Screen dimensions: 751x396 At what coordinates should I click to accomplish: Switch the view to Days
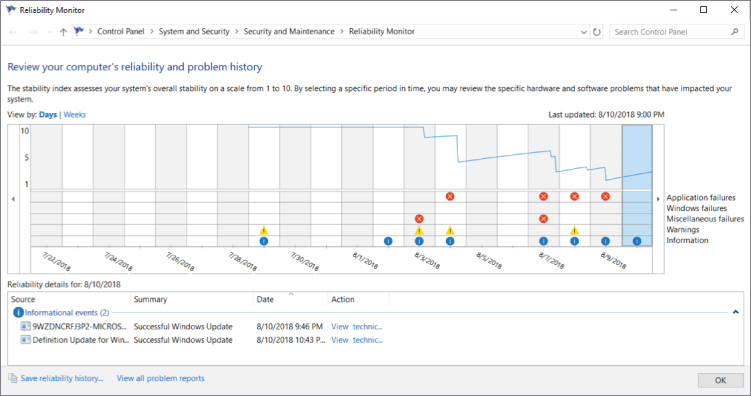pyautogui.click(x=48, y=114)
